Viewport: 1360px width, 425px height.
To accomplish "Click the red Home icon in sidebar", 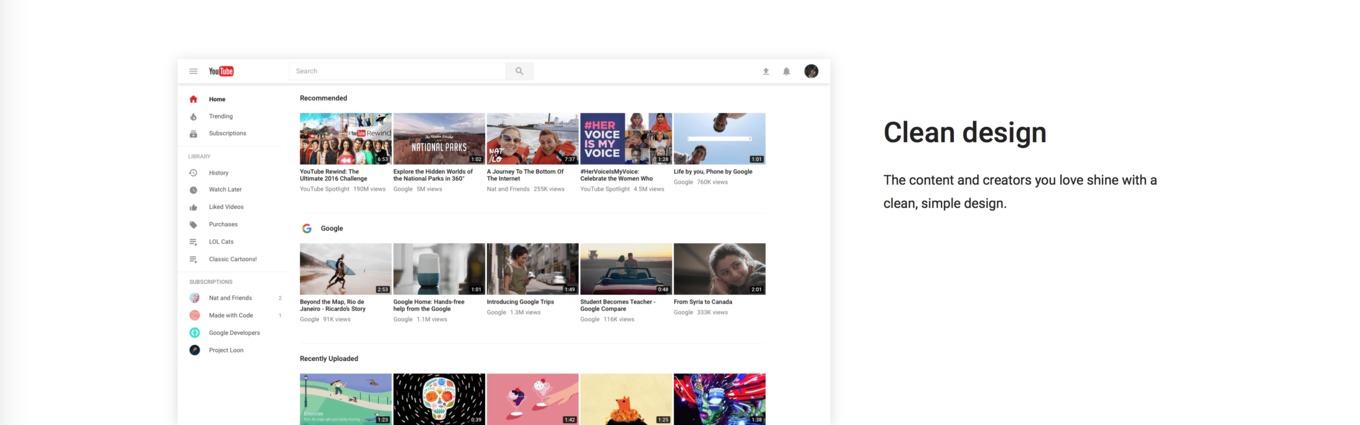I will (x=193, y=99).
